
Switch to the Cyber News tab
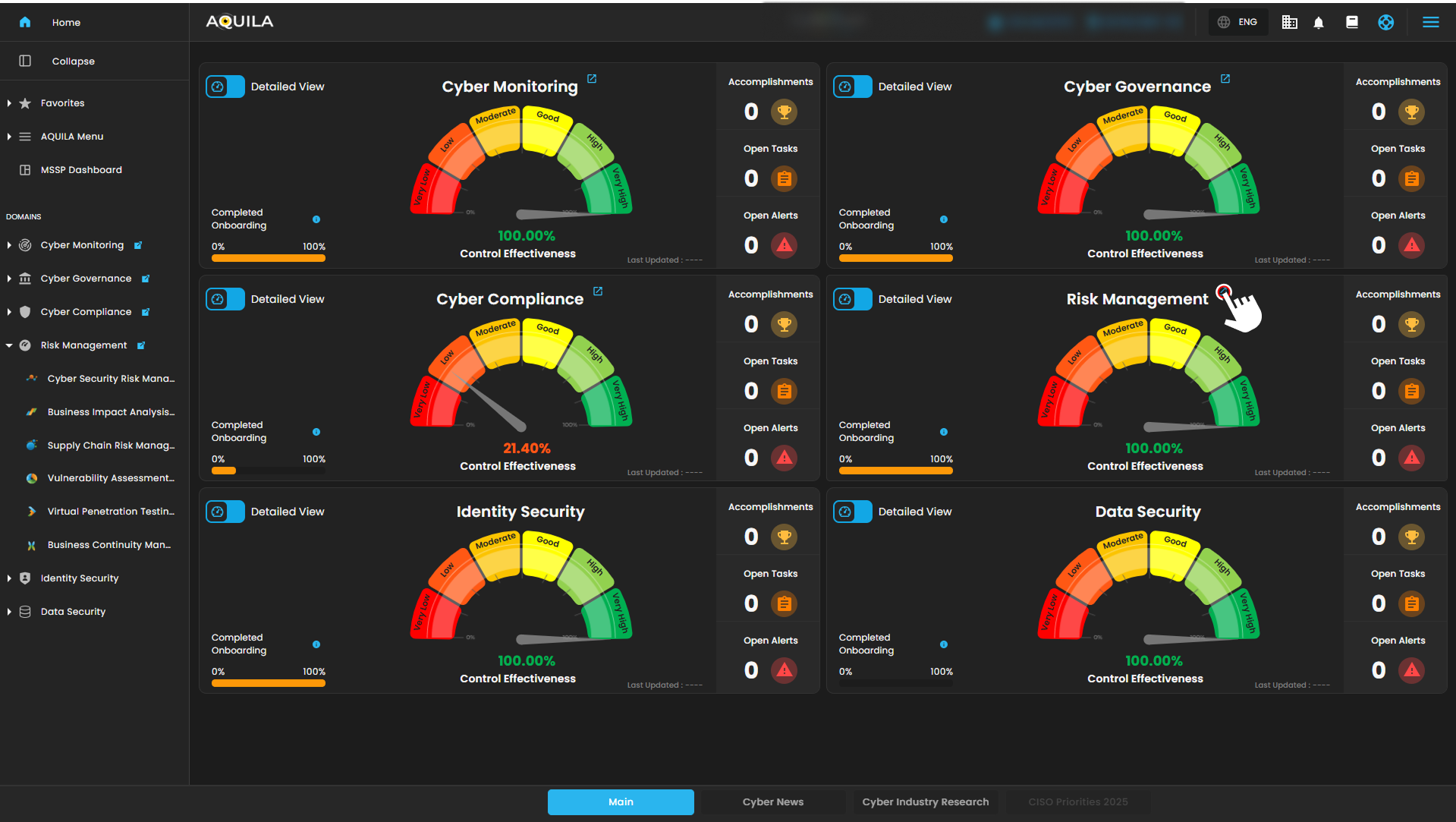772,802
